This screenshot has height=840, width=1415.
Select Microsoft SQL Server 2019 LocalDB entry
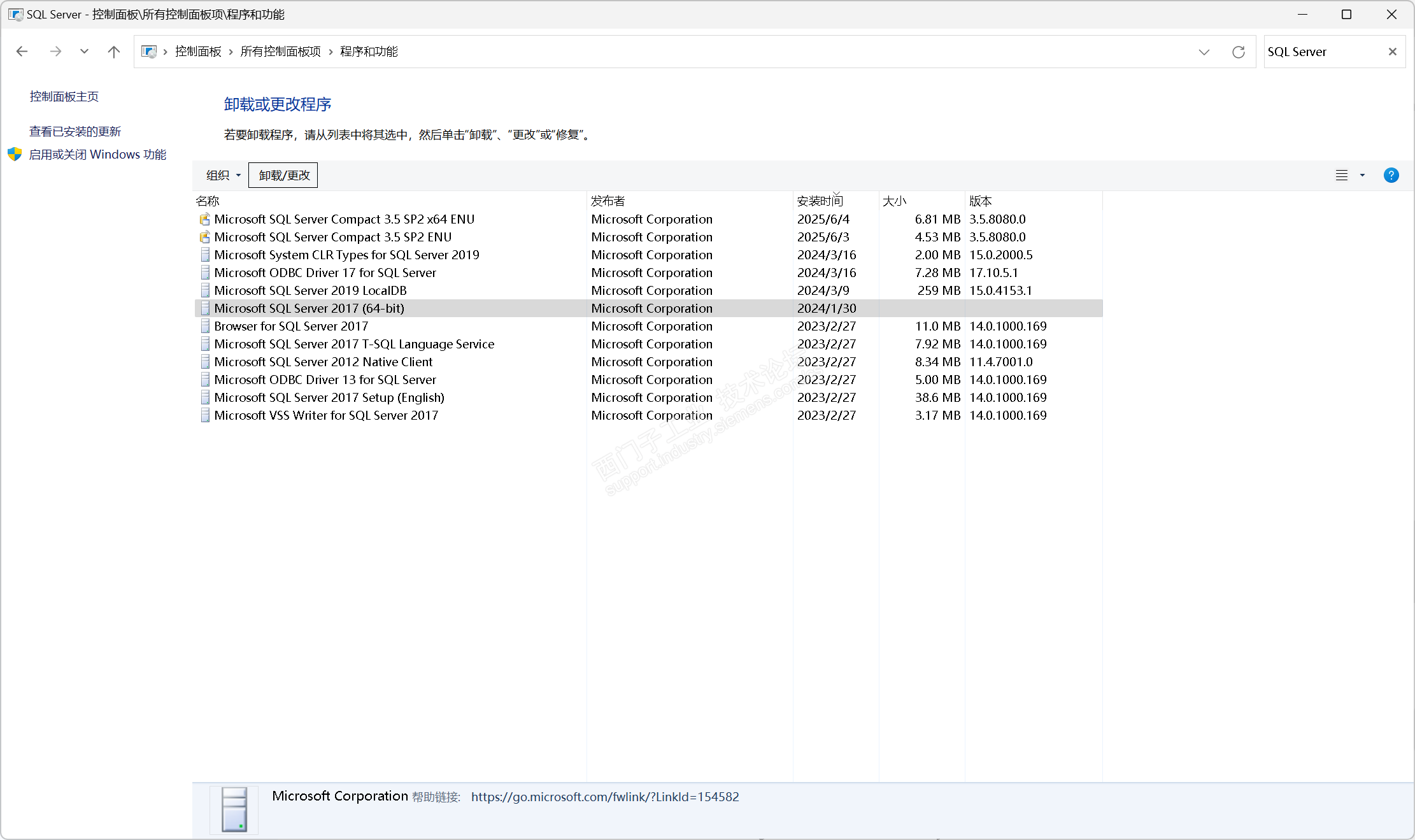pyautogui.click(x=310, y=290)
